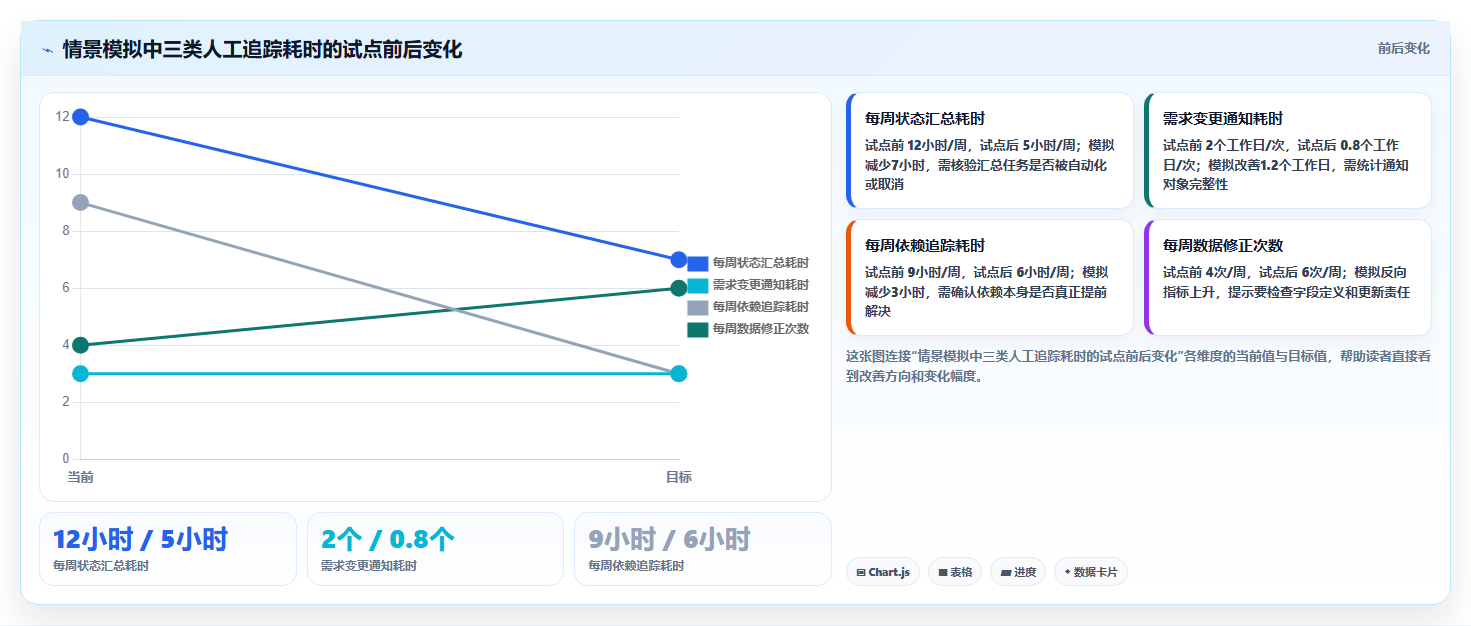Click the y-axis value 0

click(x=66, y=459)
